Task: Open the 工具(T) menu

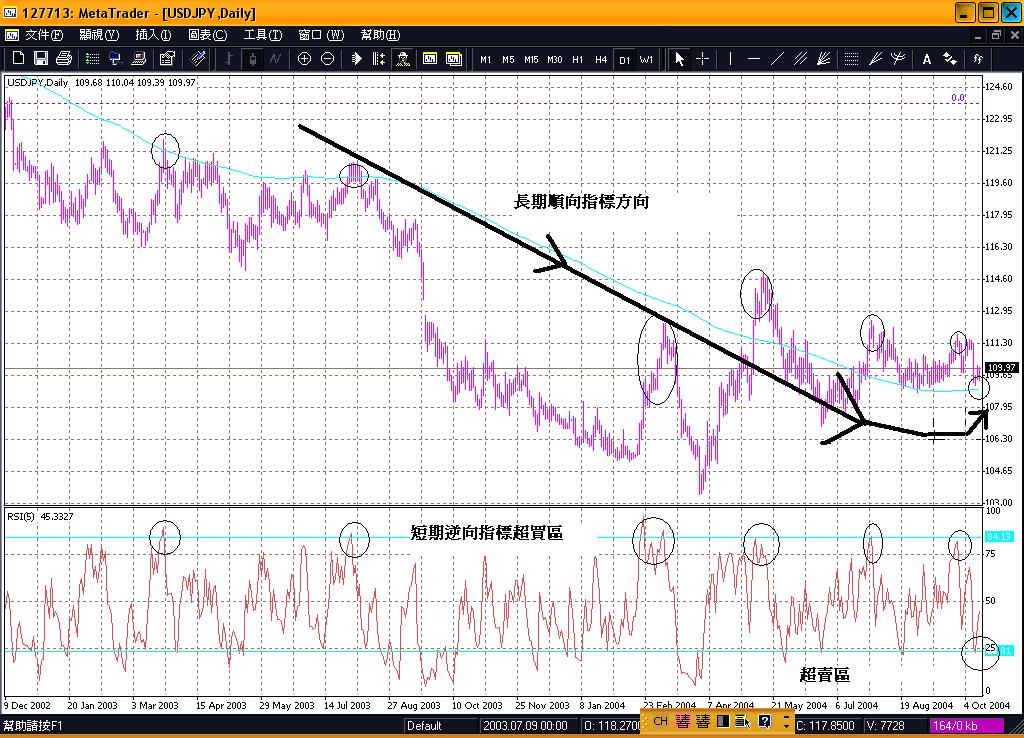Action: click(263, 35)
